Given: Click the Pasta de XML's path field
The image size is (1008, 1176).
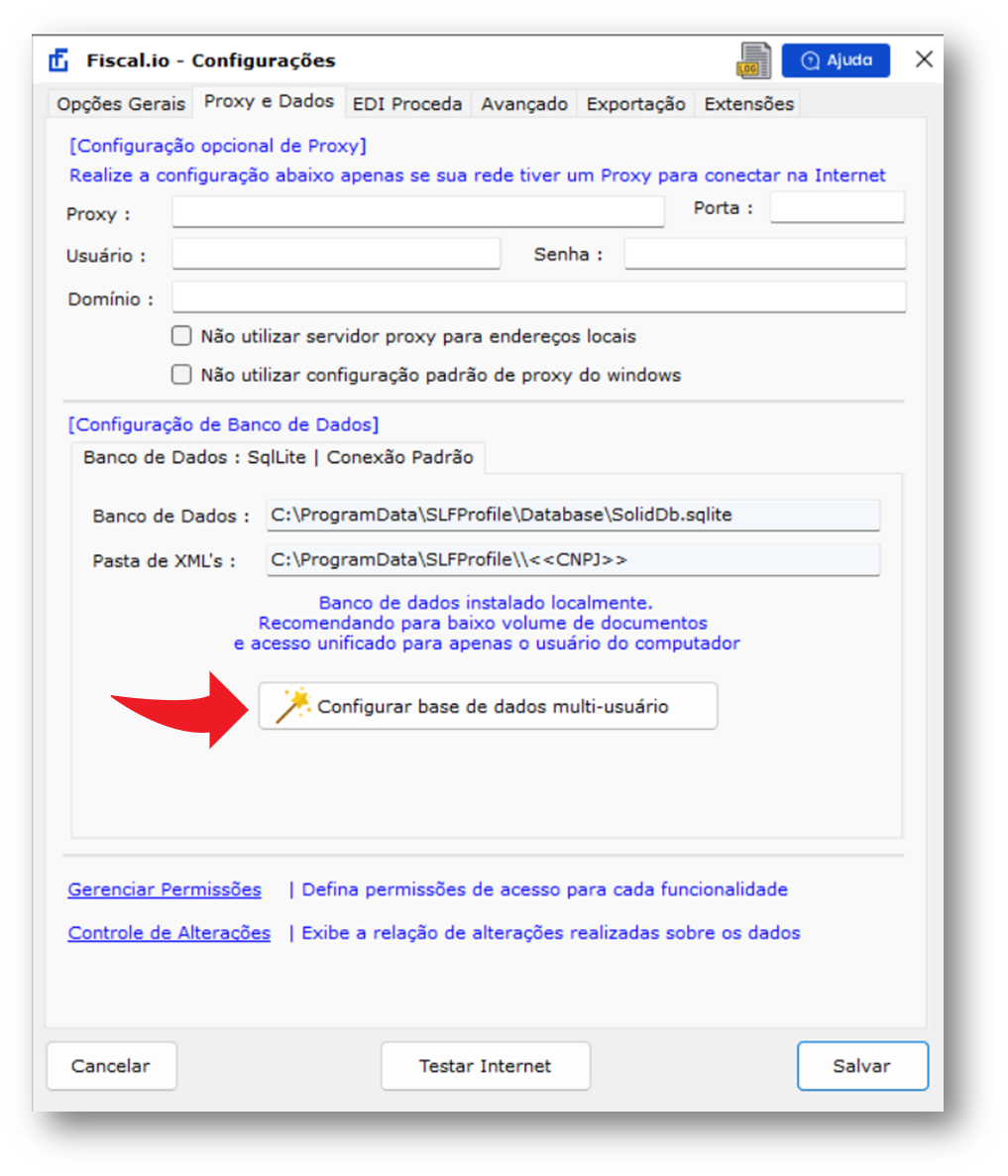Looking at the screenshot, I should coord(573,560).
